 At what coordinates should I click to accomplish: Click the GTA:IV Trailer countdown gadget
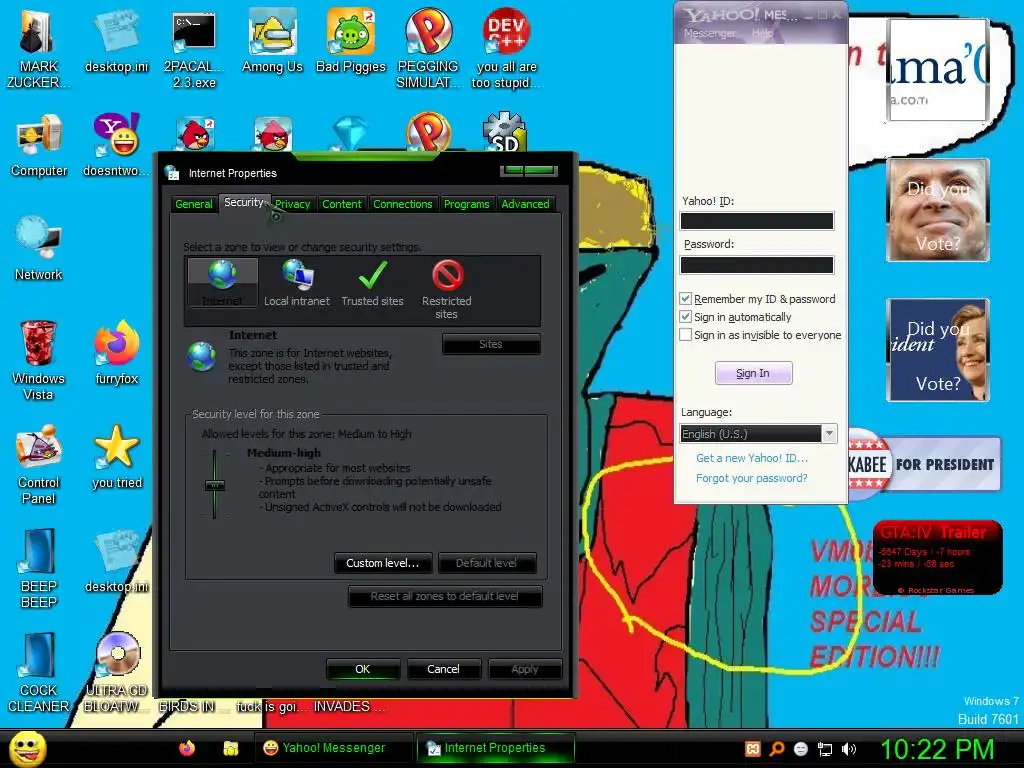[938, 558]
